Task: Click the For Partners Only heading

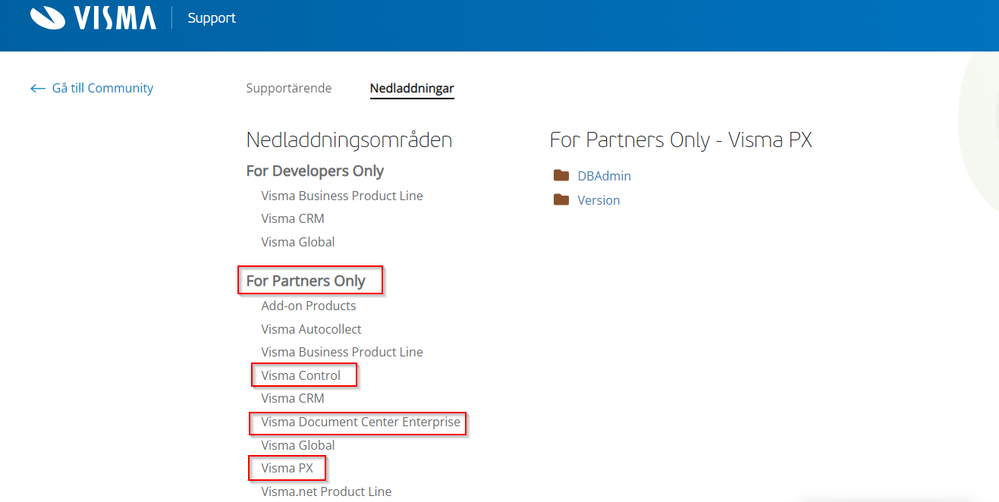Action: (x=306, y=281)
